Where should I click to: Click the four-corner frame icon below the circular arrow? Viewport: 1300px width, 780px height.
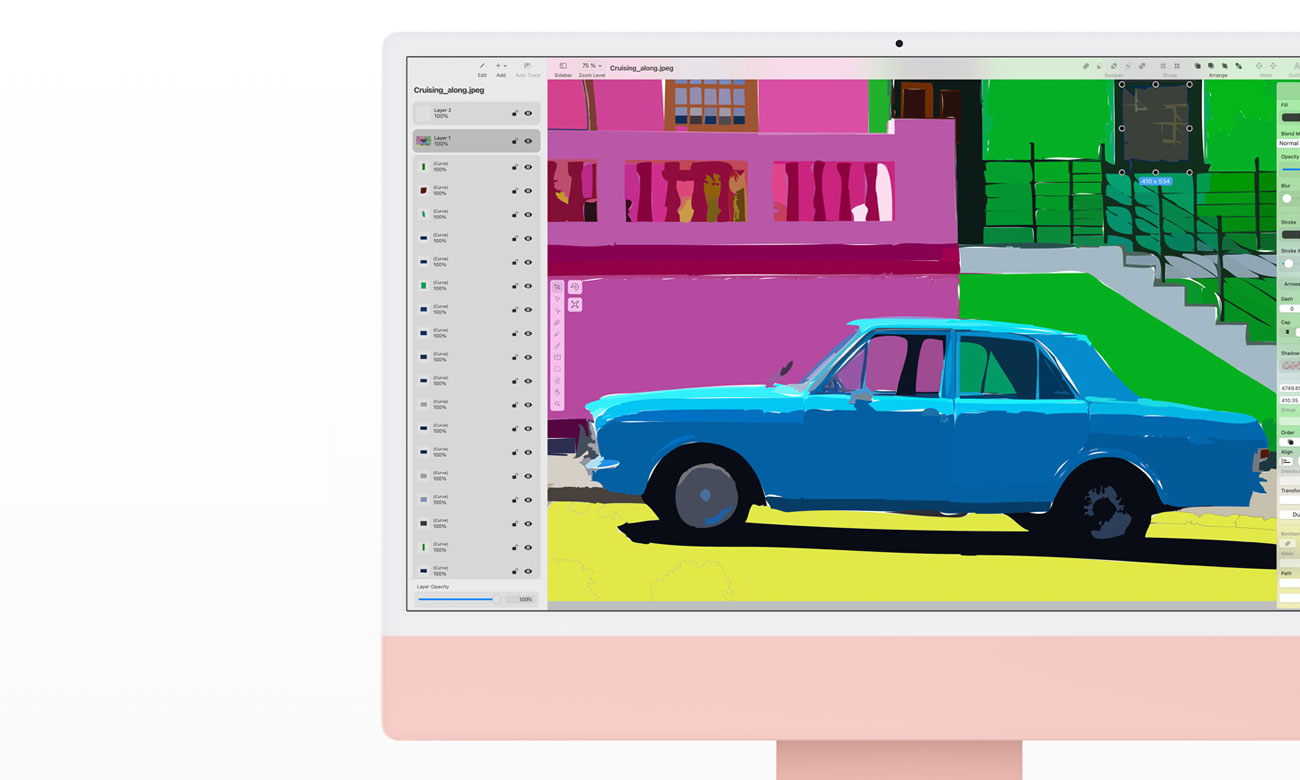point(575,304)
